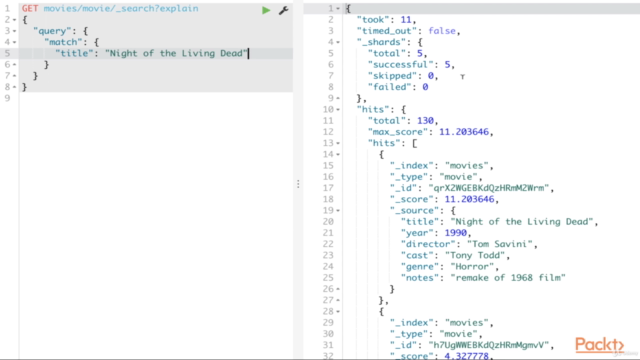
Task: Click "year": 1990 line
Action: coord(436,233)
